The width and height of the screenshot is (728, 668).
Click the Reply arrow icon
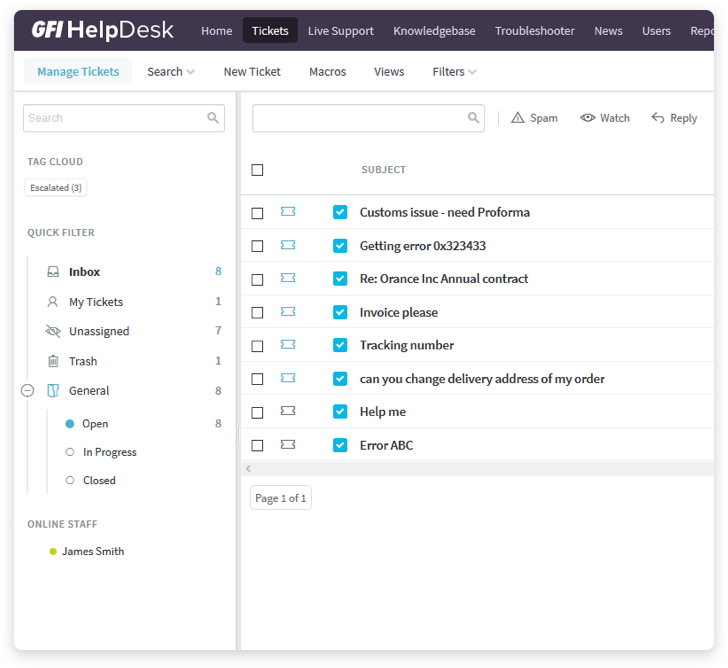pos(658,118)
